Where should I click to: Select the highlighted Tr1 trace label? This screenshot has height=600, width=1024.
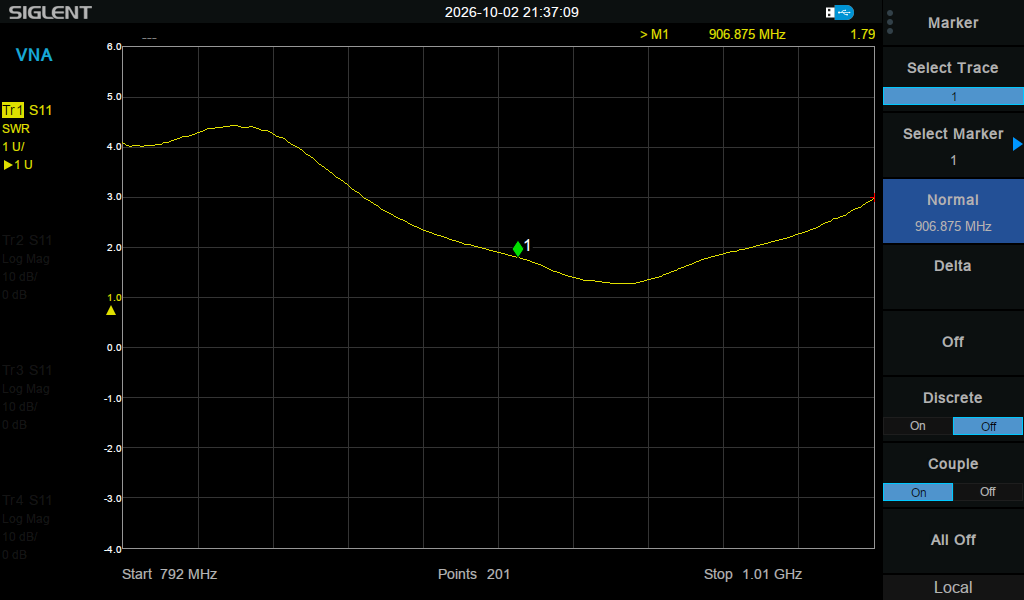[x=12, y=110]
